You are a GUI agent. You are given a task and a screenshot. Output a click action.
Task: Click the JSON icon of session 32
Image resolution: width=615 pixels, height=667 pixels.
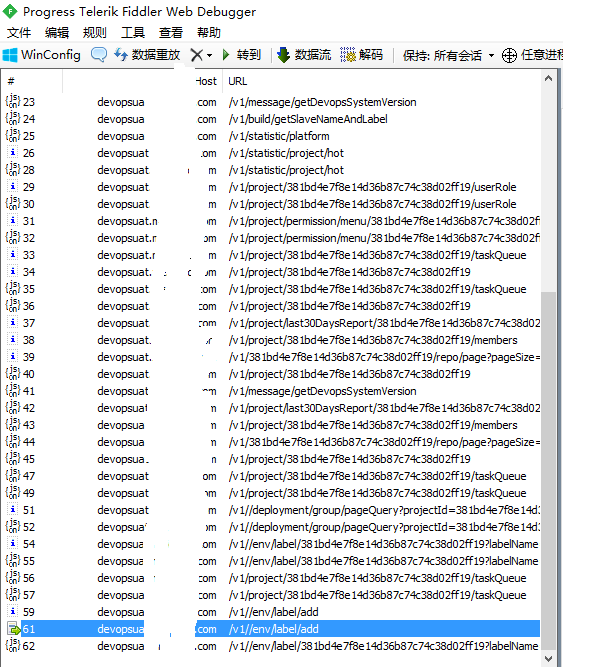(x=13, y=237)
